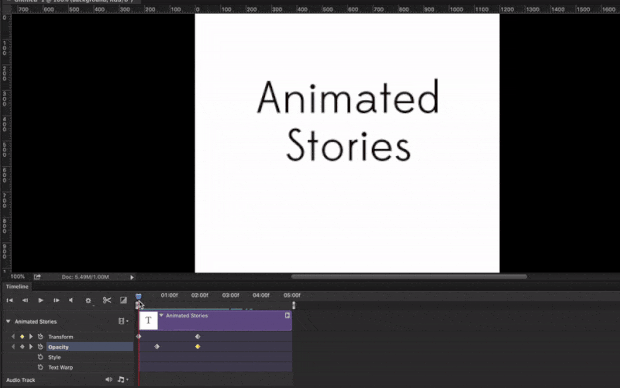Image resolution: width=620 pixels, height=388 pixels.
Task: Open the filmstrip media menu for Animated Stories
Action: pyautogui.click(x=123, y=321)
